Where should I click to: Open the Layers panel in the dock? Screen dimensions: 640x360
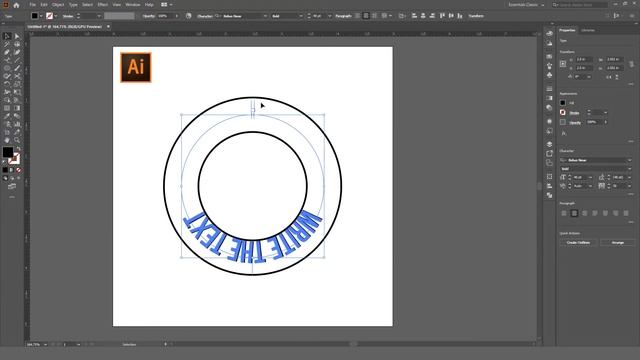(x=549, y=144)
